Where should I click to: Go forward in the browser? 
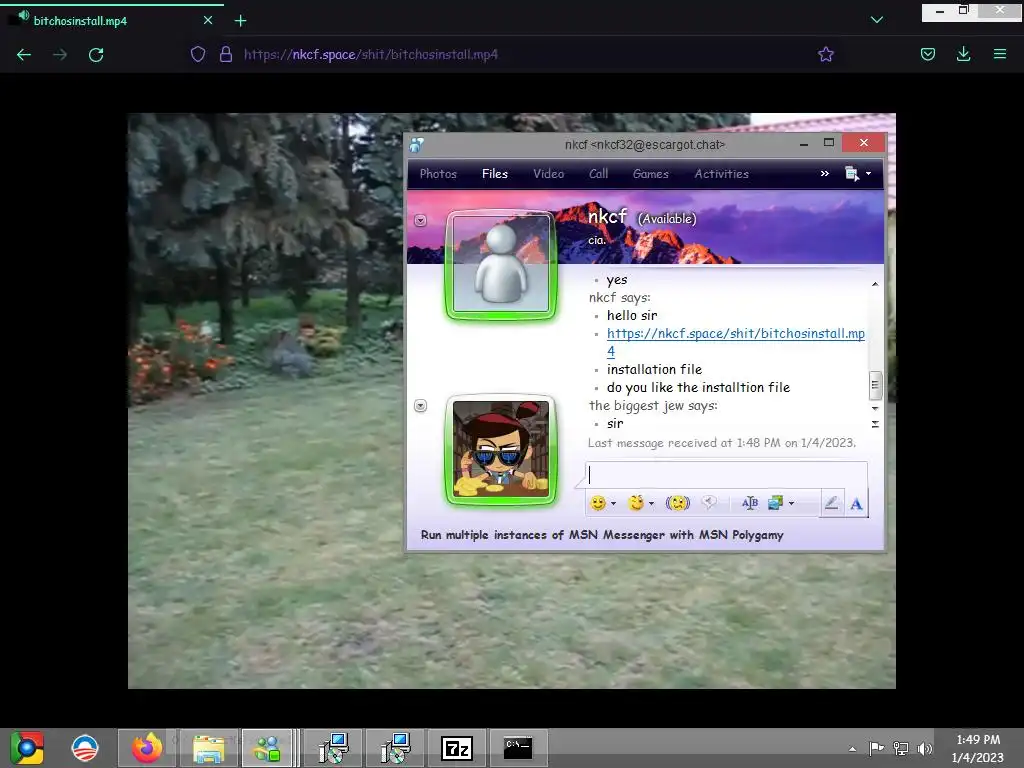60,55
